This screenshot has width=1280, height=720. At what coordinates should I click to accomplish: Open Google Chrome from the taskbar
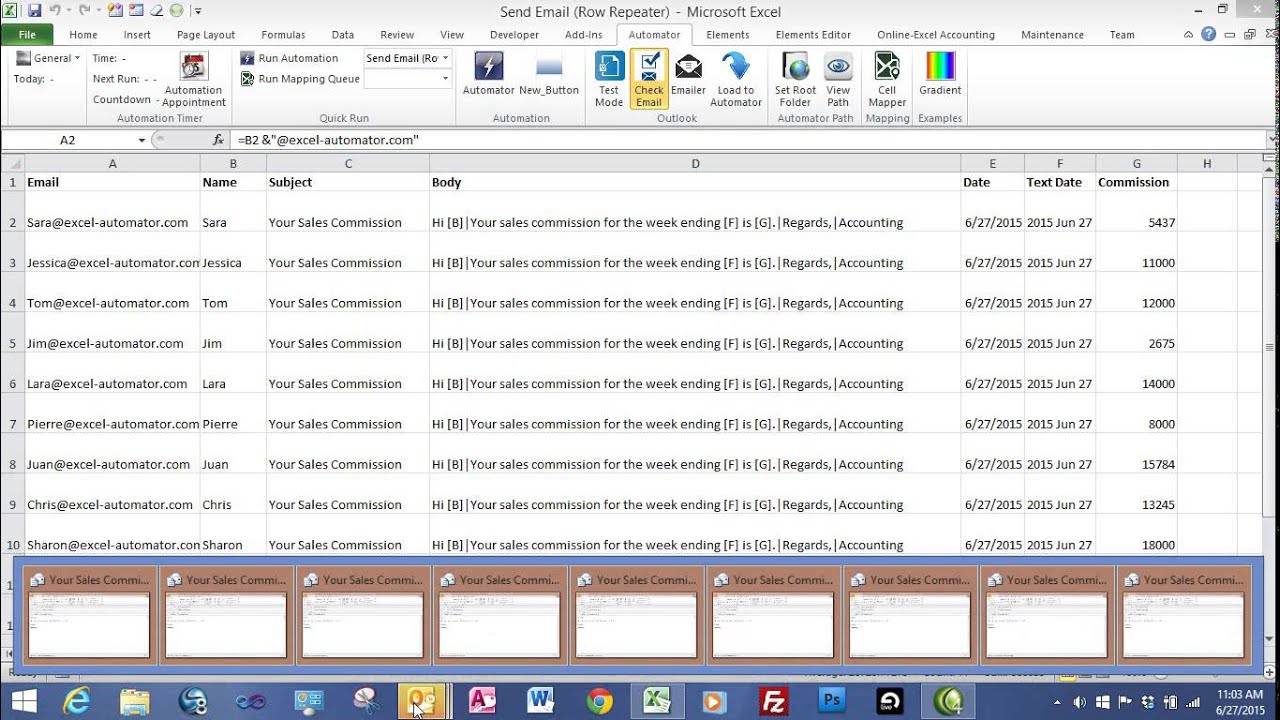pos(599,701)
